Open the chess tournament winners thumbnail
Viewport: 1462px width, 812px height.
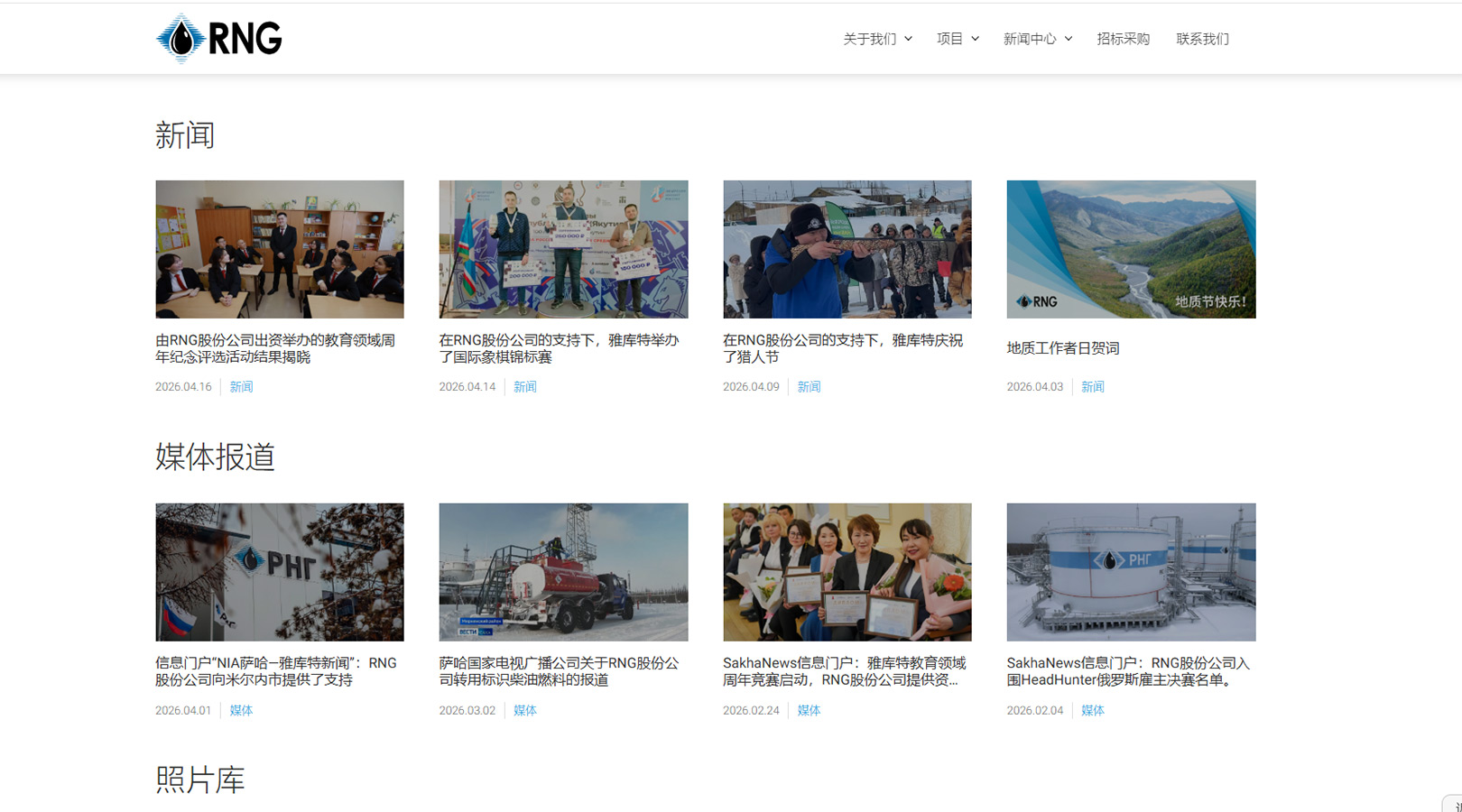[x=563, y=249]
